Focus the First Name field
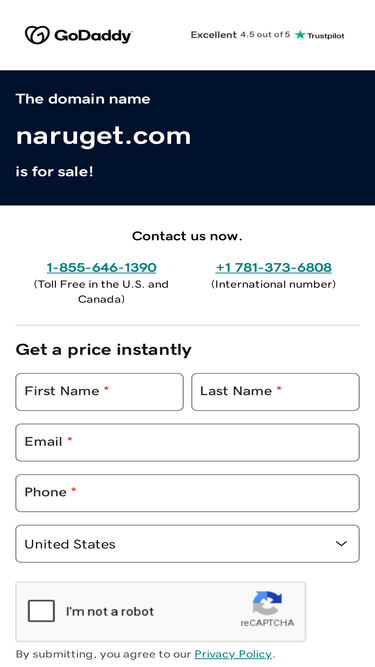This screenshot has width=375, height=667. (x=99, y=392)
